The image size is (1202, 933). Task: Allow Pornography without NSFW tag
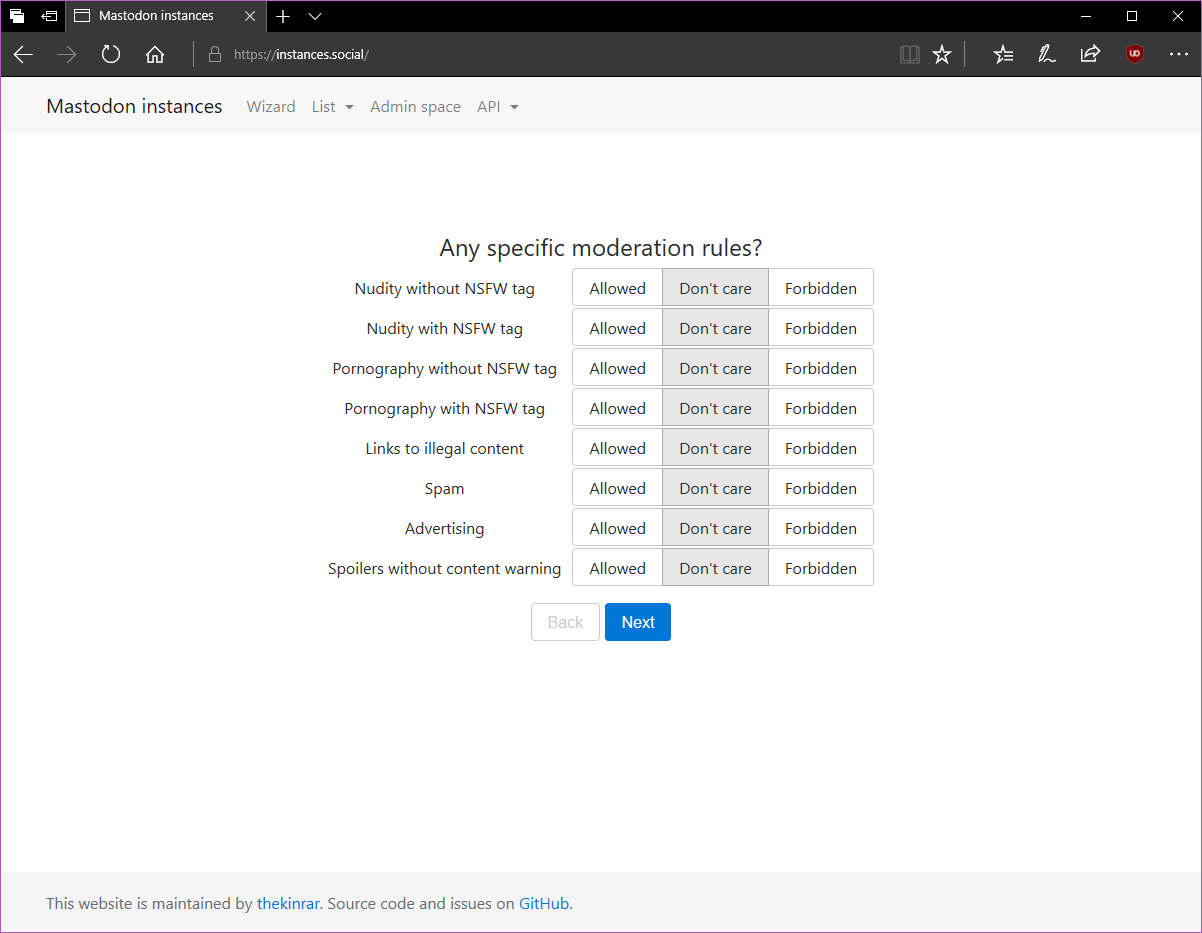(x=617, y=368)
